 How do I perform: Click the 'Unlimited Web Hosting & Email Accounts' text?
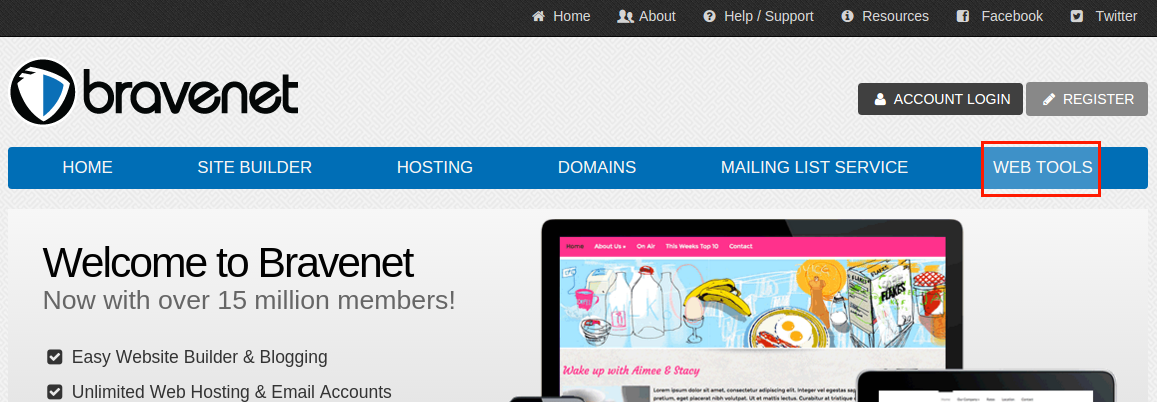(x=232, y=392)
